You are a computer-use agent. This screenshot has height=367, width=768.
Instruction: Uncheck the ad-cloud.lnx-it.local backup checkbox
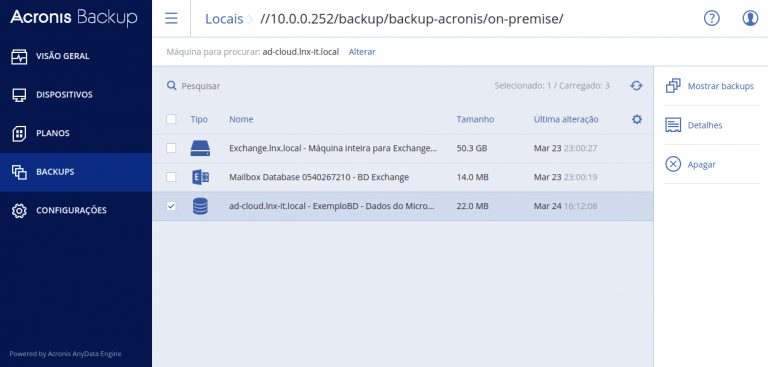click(x=171, y=206)
